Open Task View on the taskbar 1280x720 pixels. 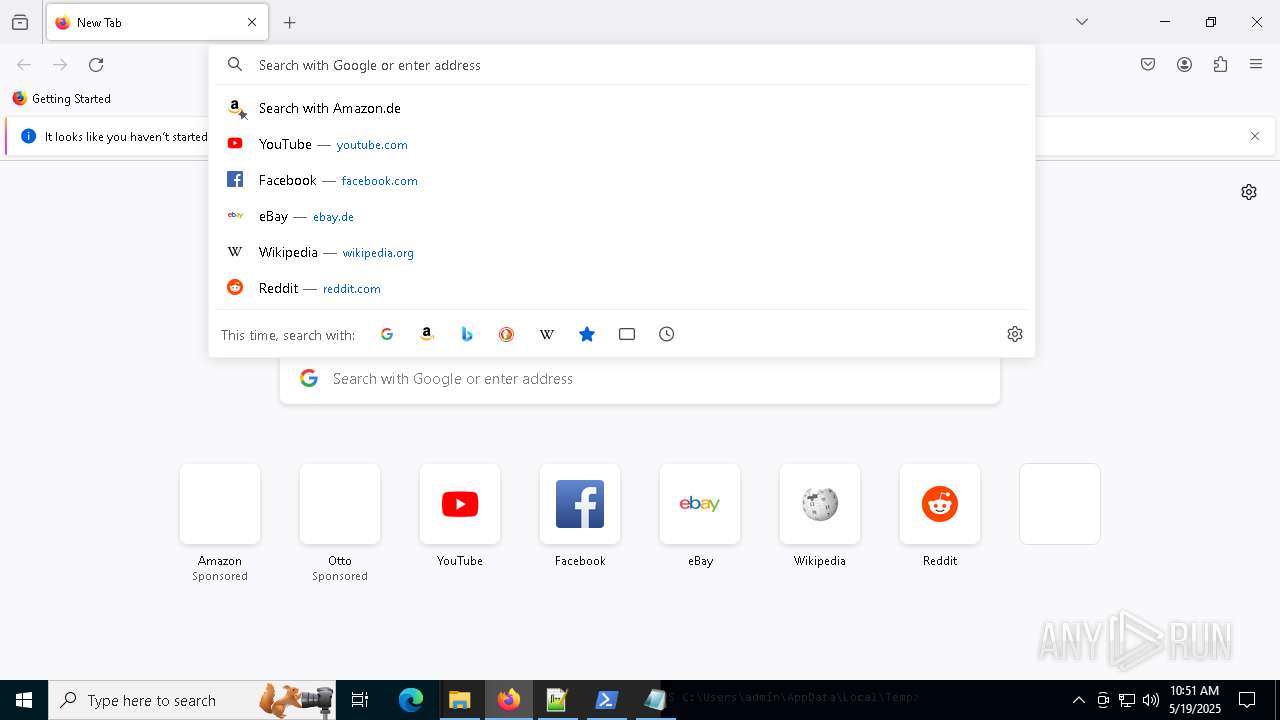360,700
